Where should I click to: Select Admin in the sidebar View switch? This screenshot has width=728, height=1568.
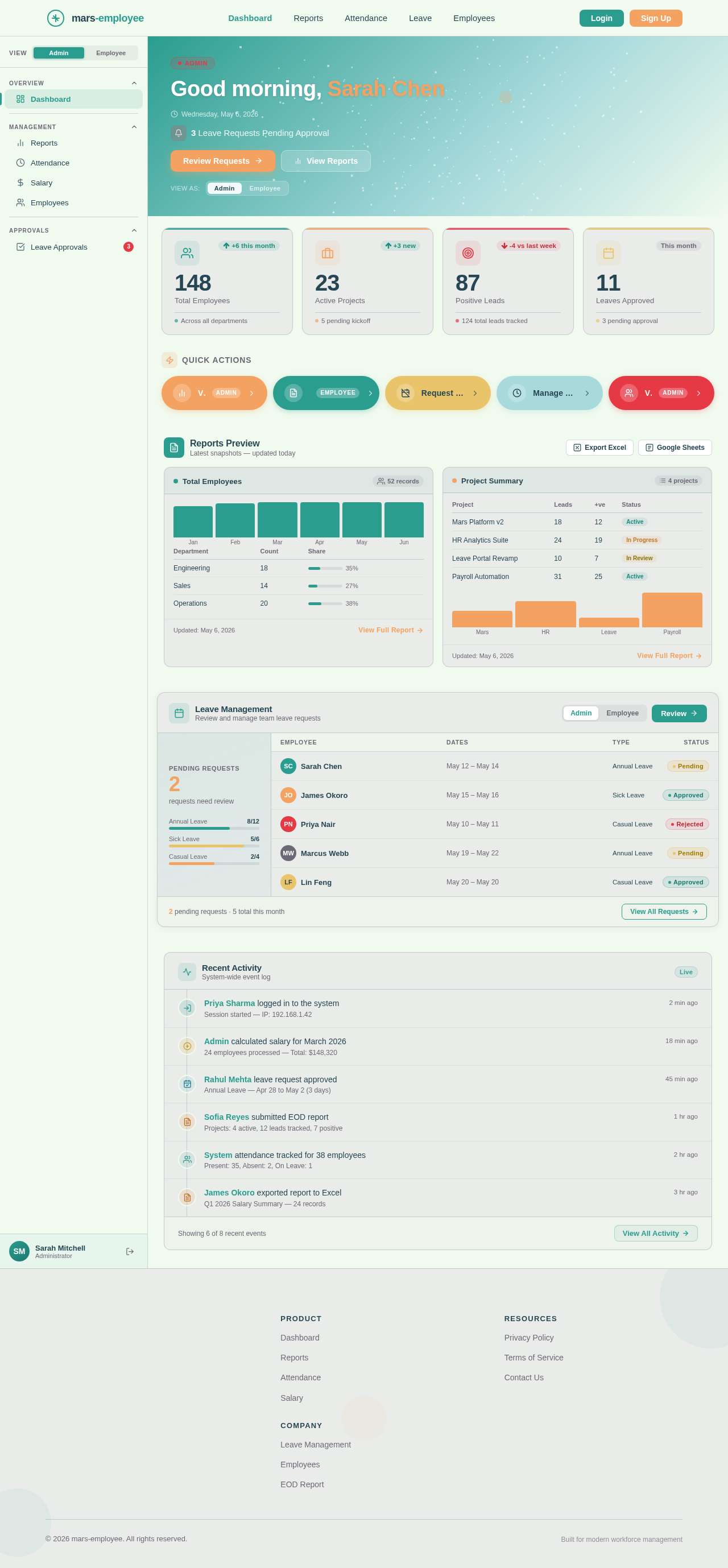[59, 53]
